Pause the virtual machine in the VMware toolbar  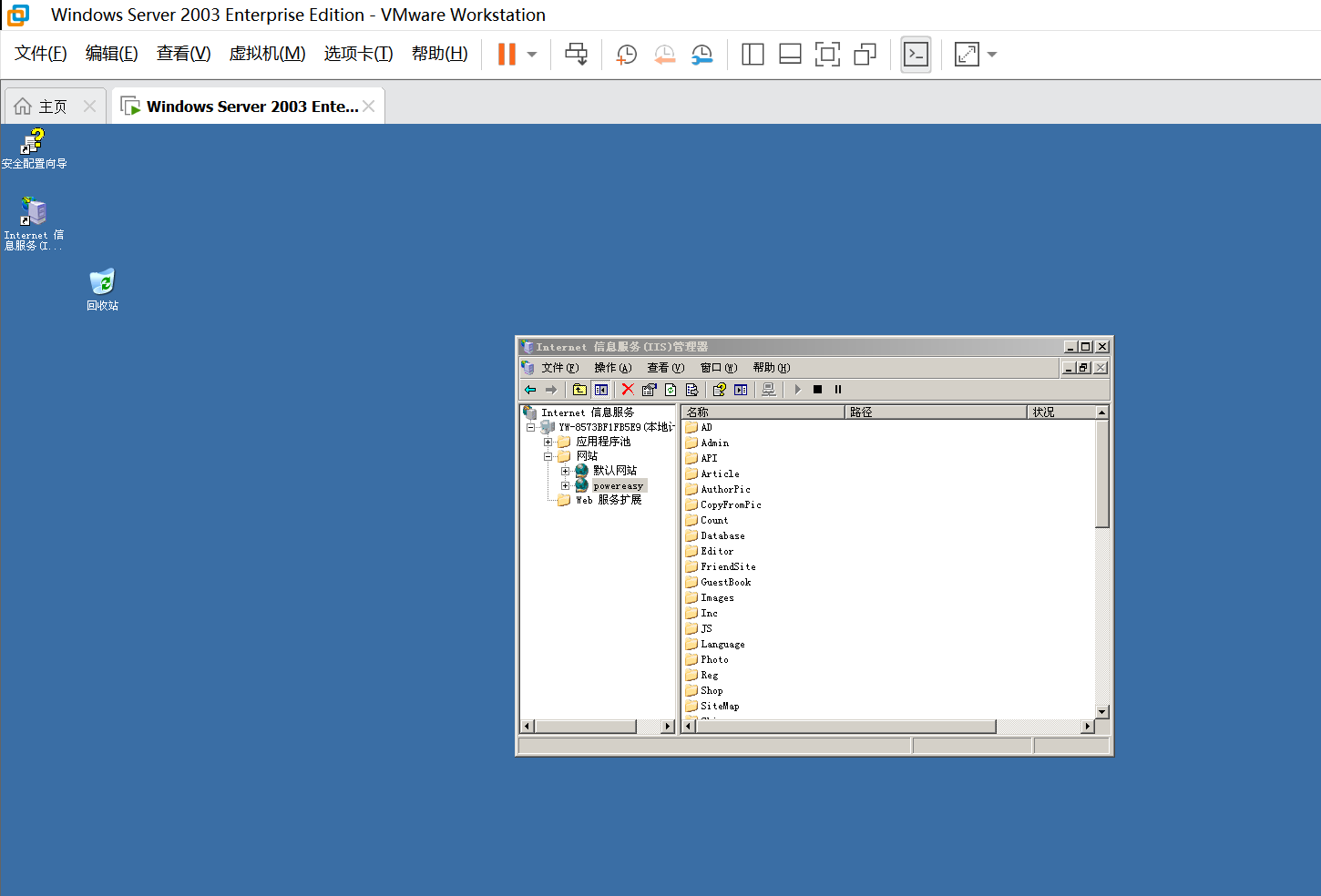[x=507, y=55]
